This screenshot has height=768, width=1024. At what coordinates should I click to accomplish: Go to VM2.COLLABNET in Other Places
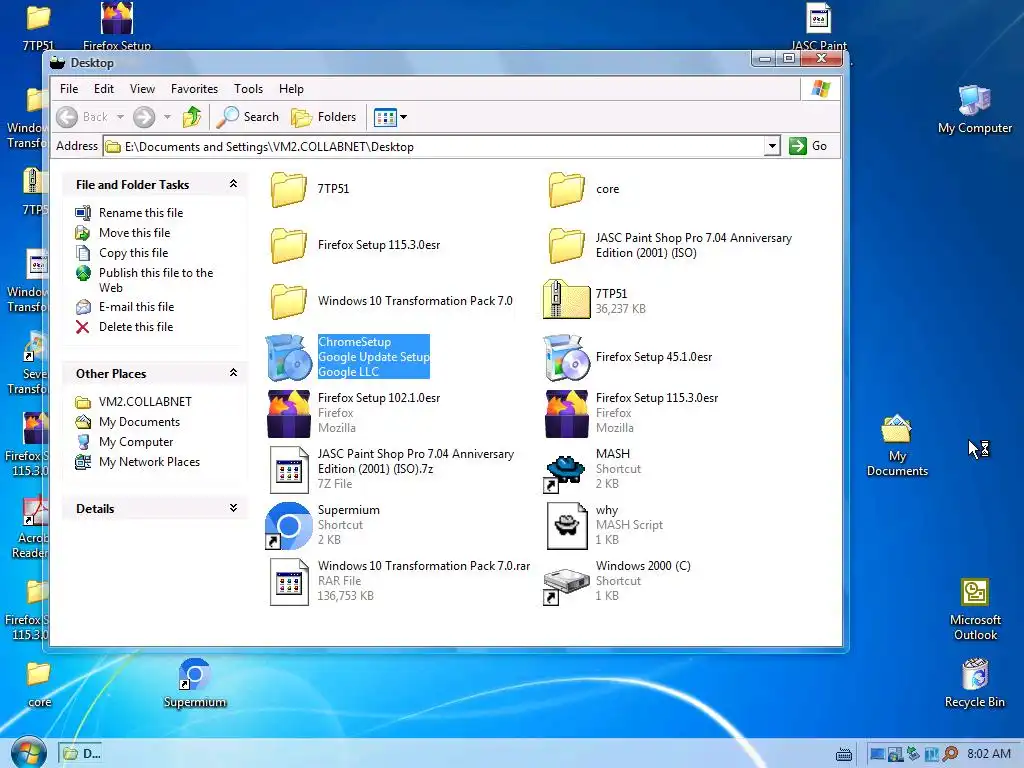(145, 402)
